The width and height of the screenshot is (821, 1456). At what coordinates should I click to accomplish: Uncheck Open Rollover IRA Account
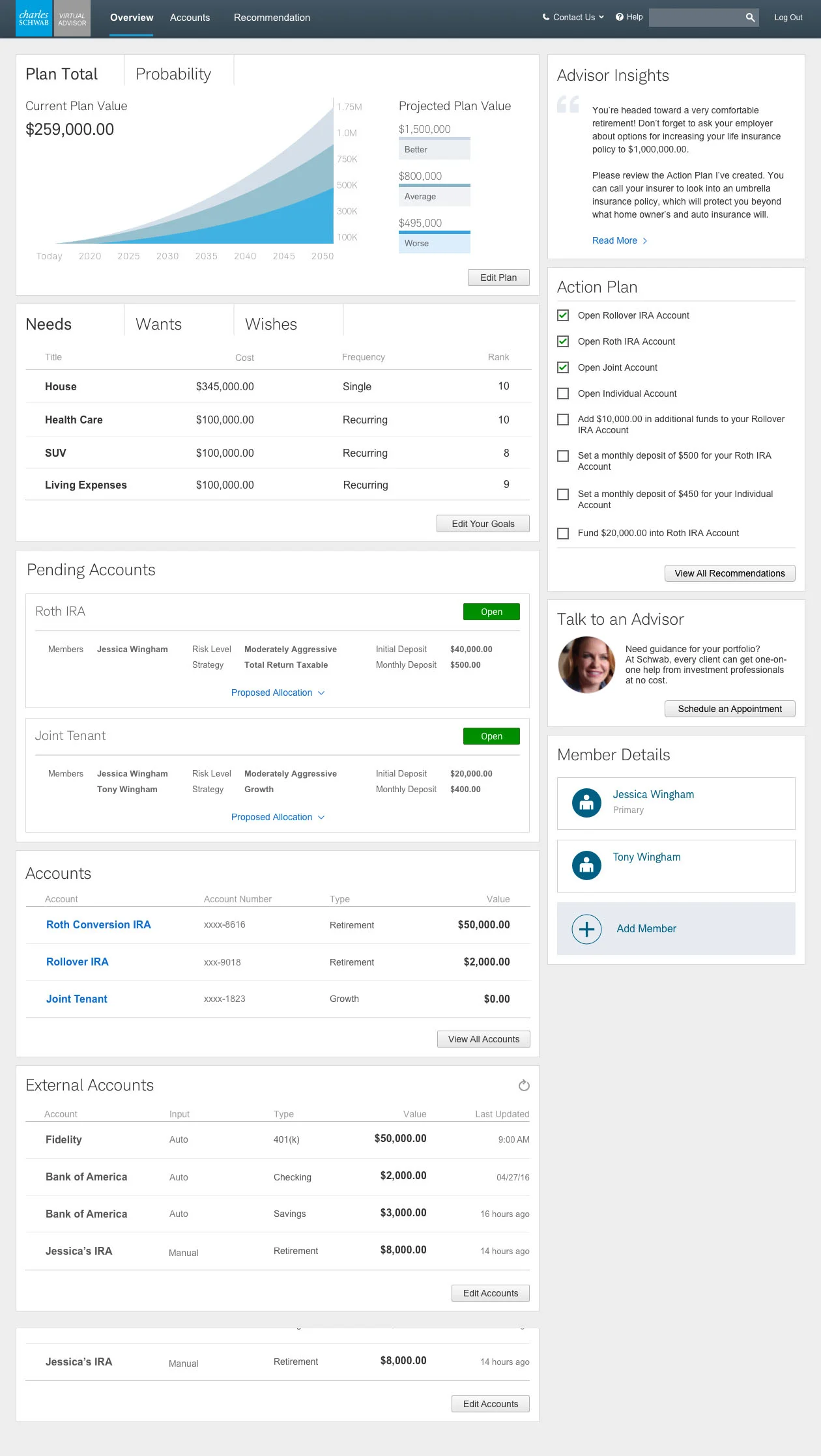(x=563, y=315)
